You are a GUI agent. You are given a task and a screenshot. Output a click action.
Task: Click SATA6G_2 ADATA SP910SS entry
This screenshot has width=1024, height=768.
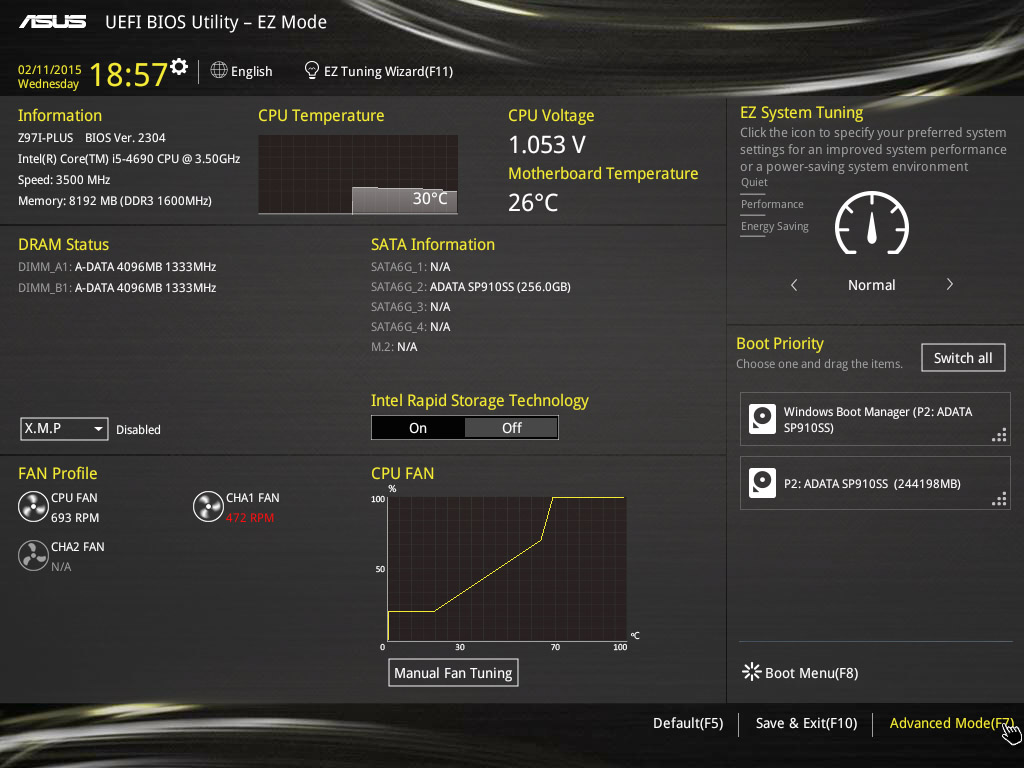(471, 287)
